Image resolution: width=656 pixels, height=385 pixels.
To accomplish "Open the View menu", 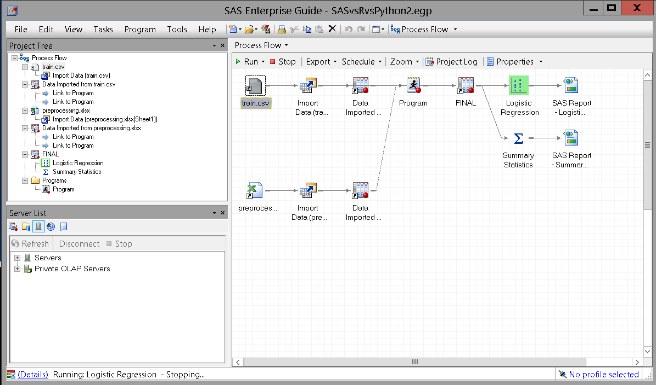I will (73, 29).
